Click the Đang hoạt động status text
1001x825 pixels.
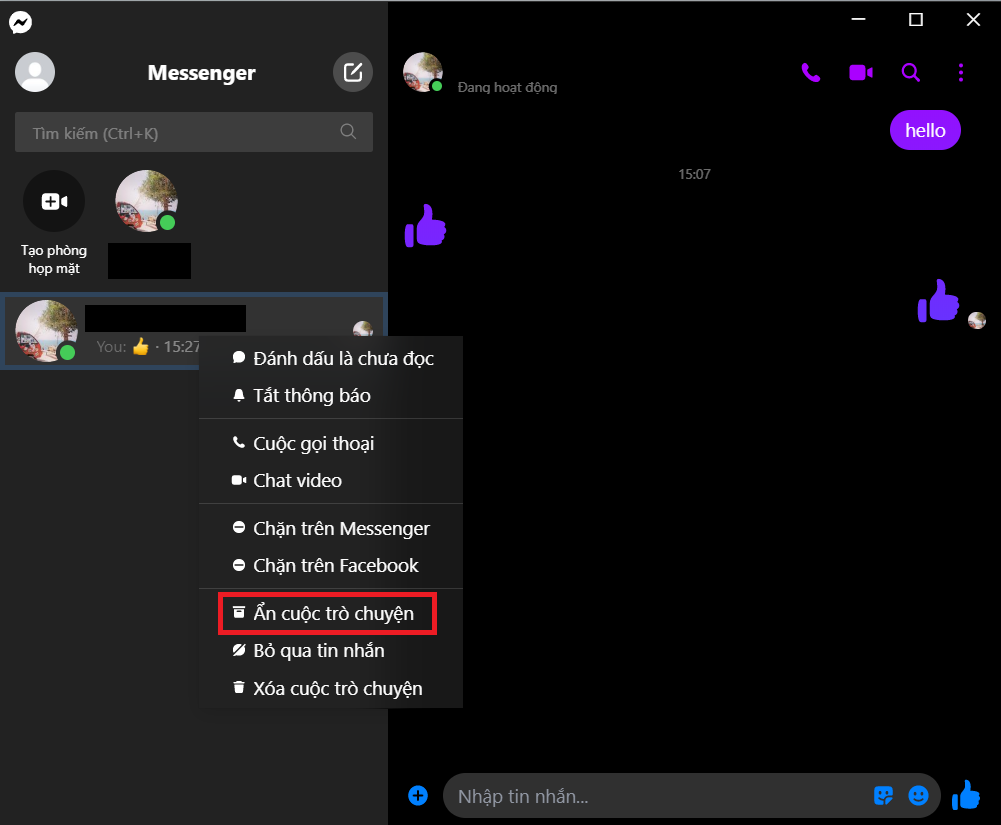pyautogui.click(x=508, y=87)
